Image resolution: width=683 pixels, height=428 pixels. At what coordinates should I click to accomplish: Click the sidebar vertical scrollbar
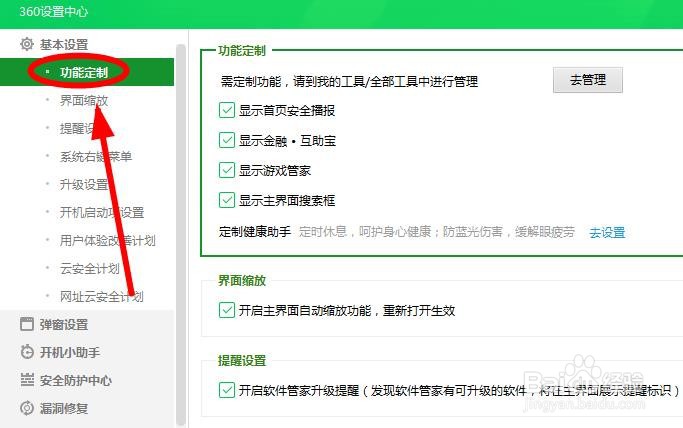(x=181, y=235)
